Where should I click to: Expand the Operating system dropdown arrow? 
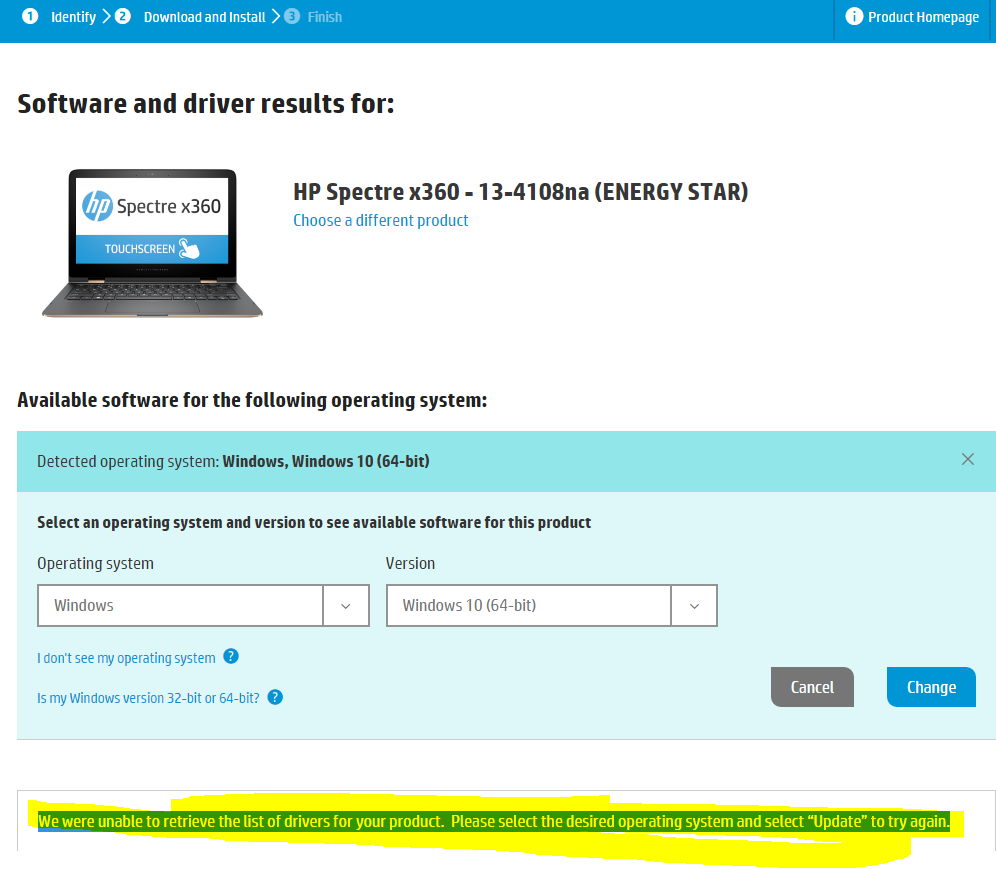point(346,606)
